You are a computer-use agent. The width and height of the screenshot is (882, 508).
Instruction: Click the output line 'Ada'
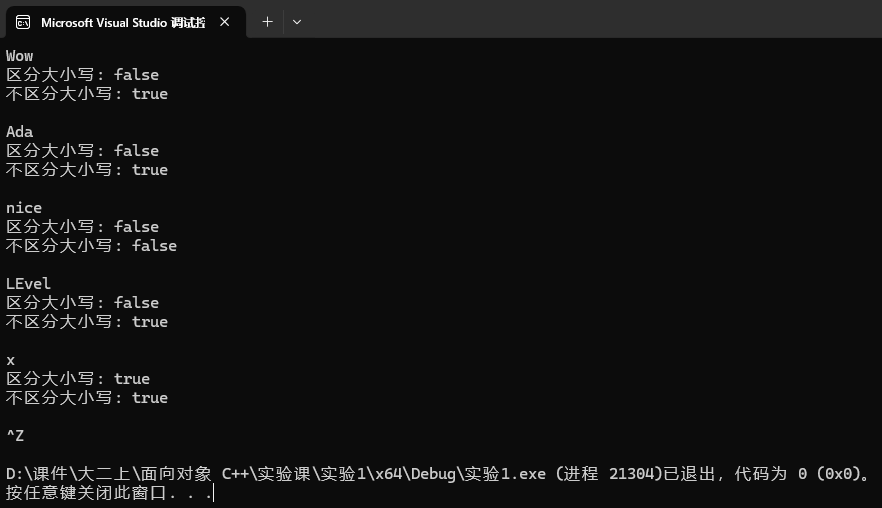(x=20, y=132)
